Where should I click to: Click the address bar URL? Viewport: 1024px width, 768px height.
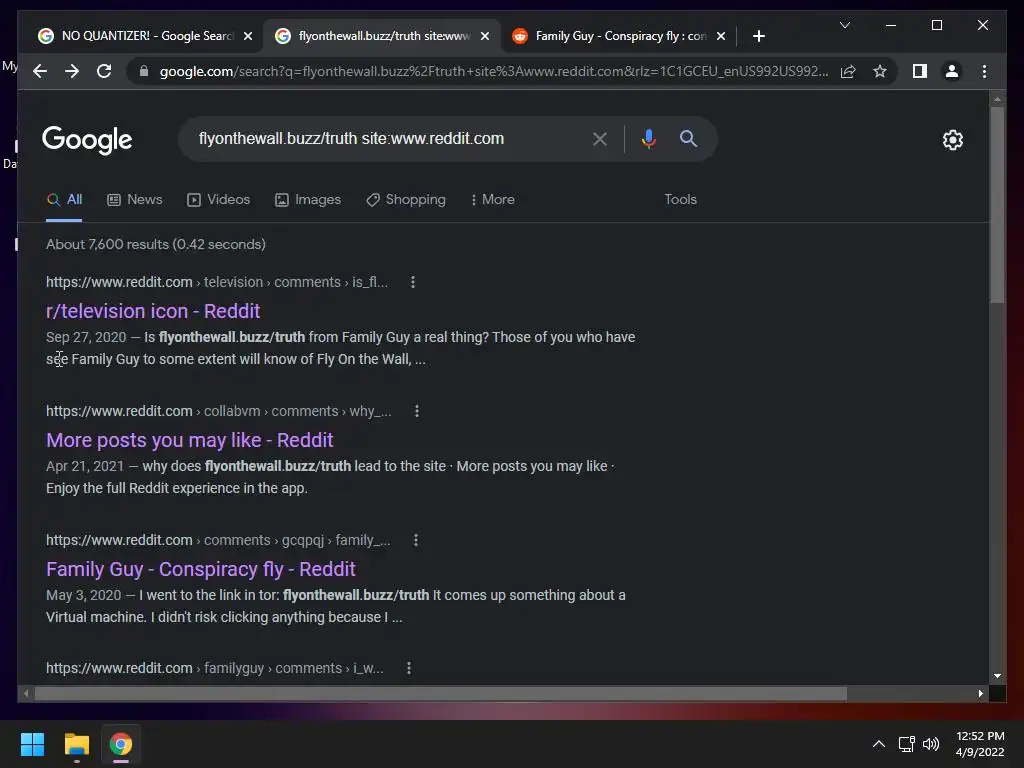point(493,71)
